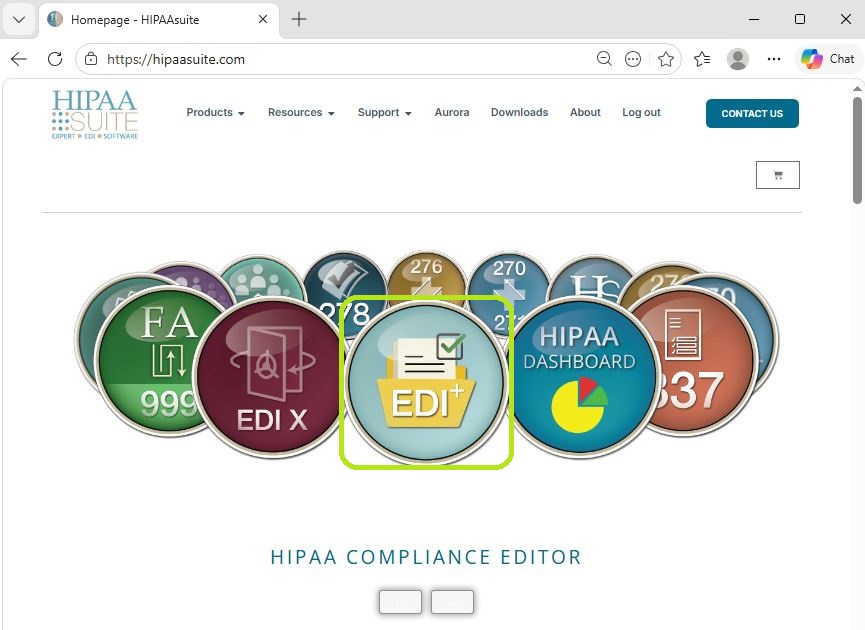Viewport: 865px width, 630px height.
Task: Click HIPAA COMPLIANCE EDITOR heading
Action: pos(426,557)
